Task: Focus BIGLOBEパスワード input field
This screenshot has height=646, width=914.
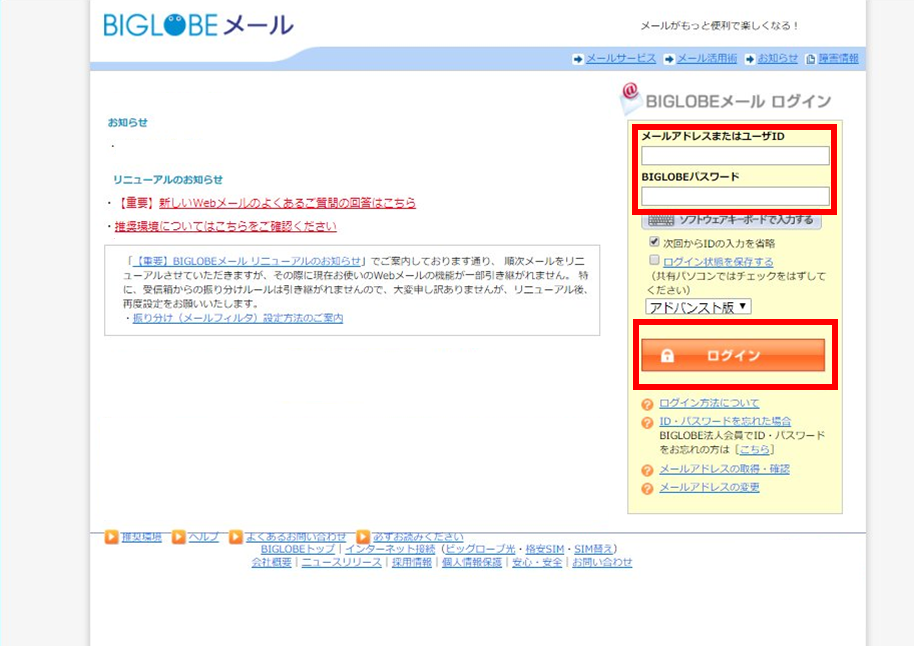Action: 735,196
